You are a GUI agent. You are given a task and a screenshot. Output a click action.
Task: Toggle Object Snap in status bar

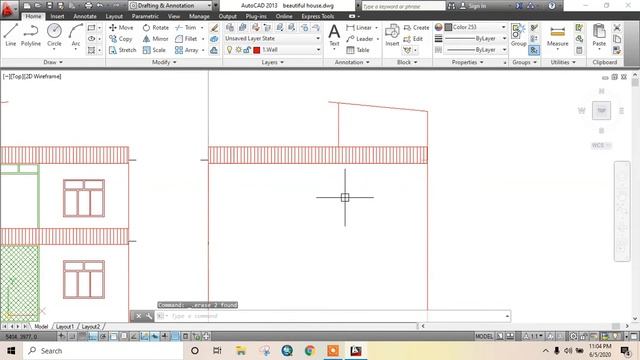[x=113, y=336]
